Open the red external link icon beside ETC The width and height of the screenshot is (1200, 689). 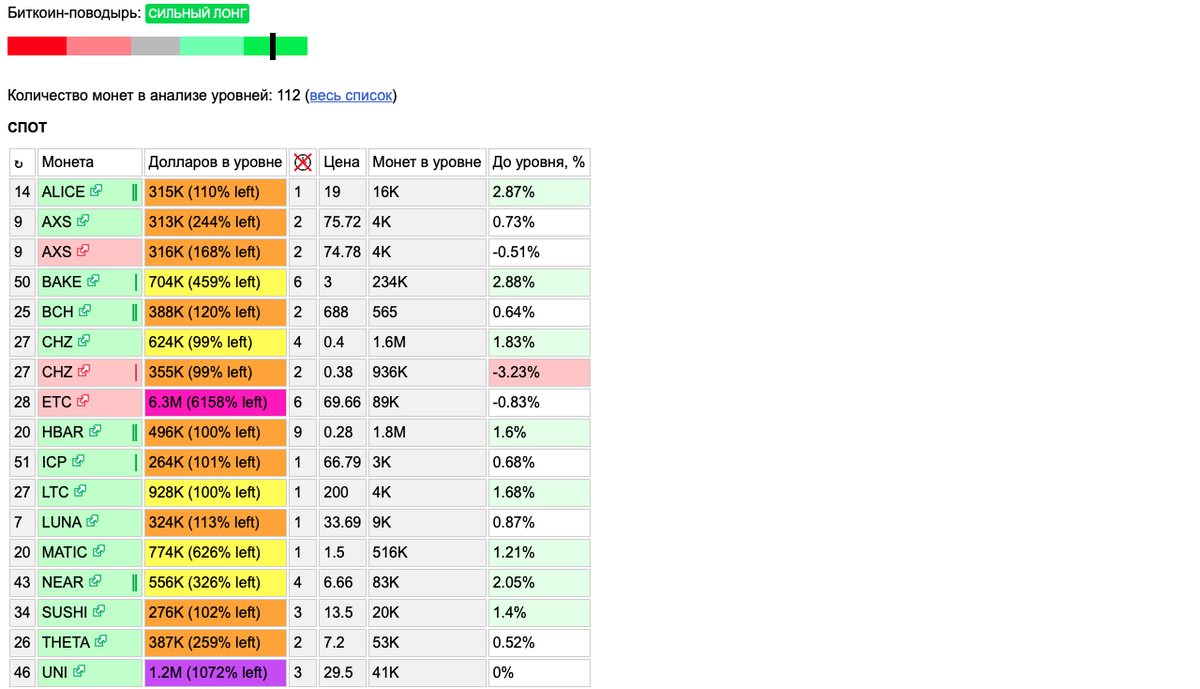click(x=83, y=401)
